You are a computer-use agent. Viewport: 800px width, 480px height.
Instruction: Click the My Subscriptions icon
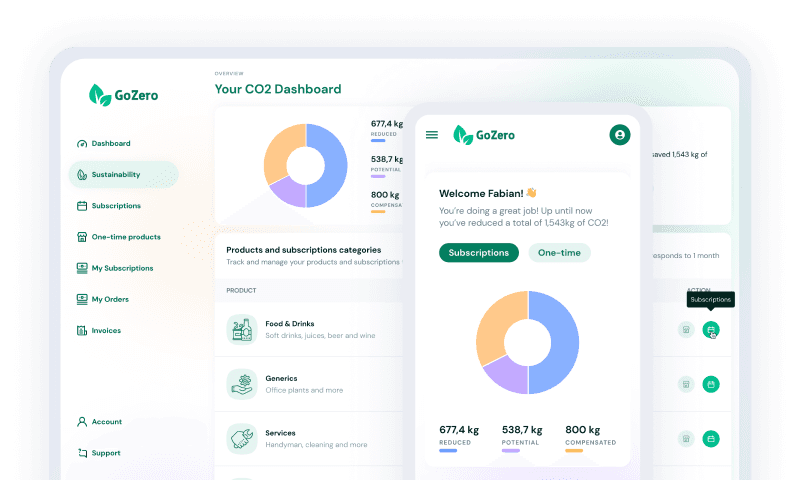coord(82,268)
